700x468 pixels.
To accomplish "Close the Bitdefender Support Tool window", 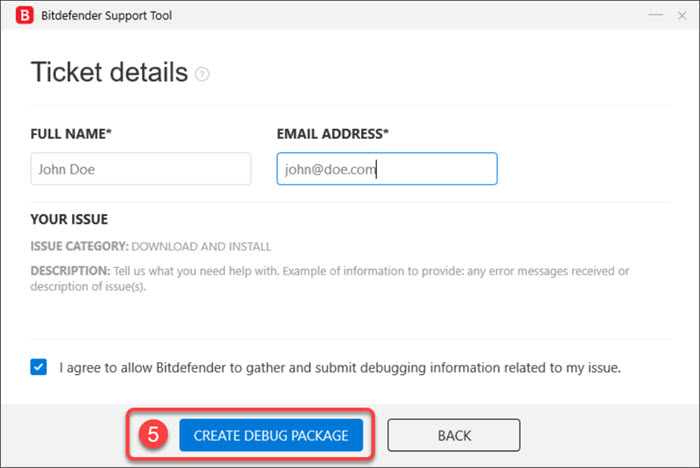I will click(682, 16).
